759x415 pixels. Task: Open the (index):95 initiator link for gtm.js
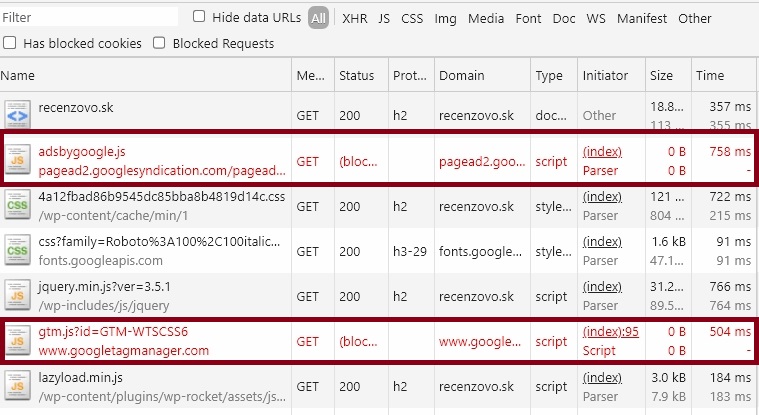[x=611, y=332]
